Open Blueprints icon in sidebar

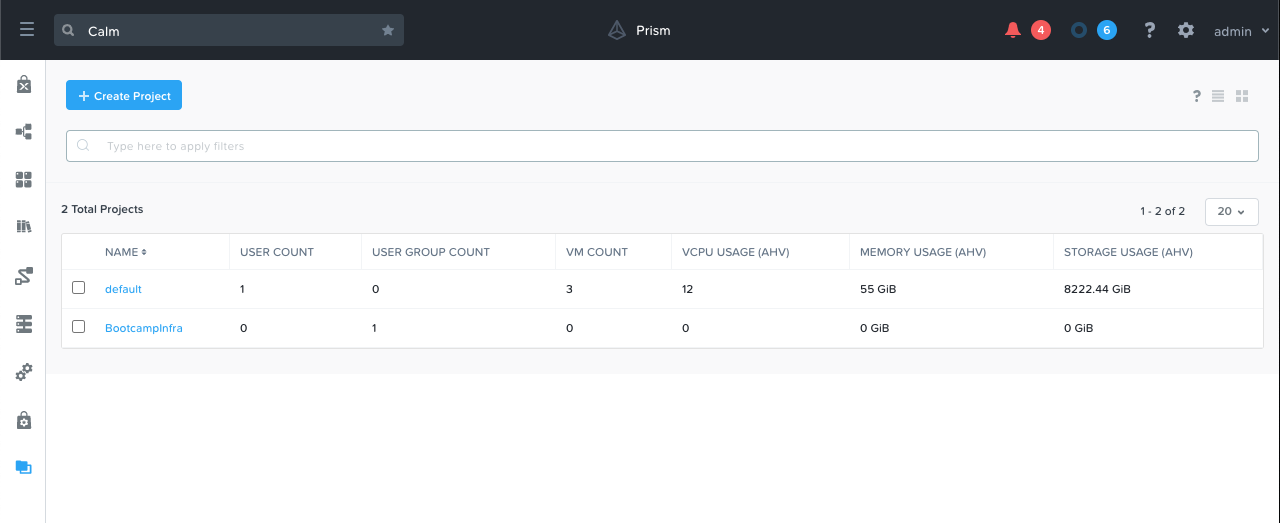coord(24,131)
